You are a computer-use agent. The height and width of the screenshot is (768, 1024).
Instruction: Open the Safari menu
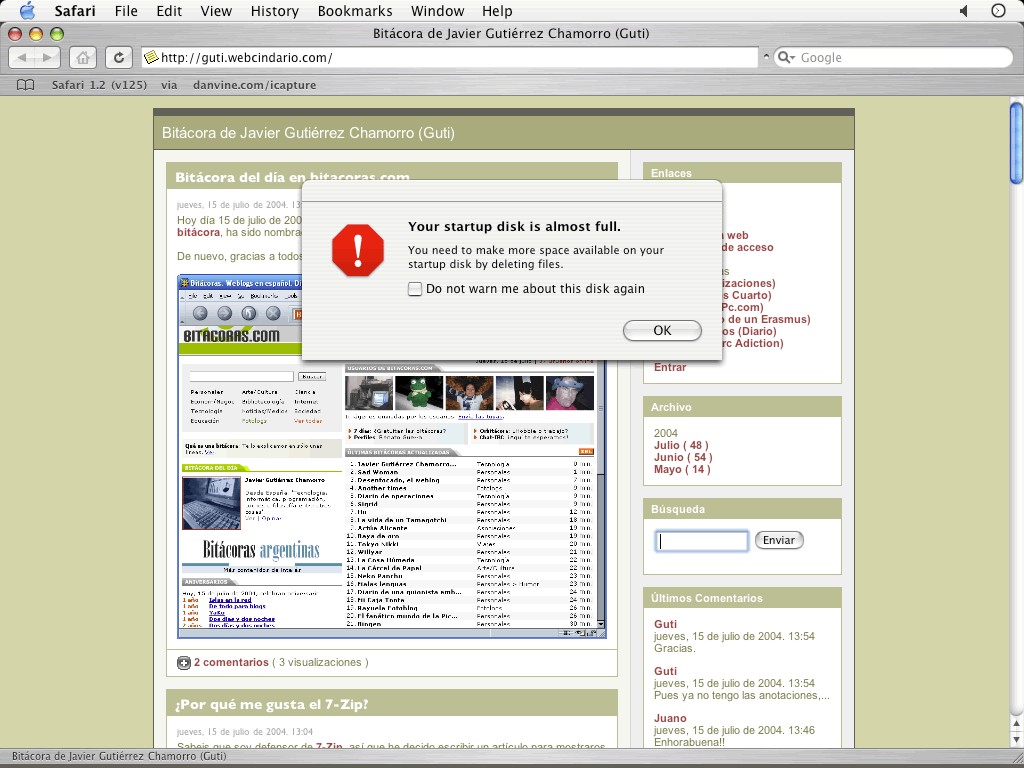[x=73, y=11]
